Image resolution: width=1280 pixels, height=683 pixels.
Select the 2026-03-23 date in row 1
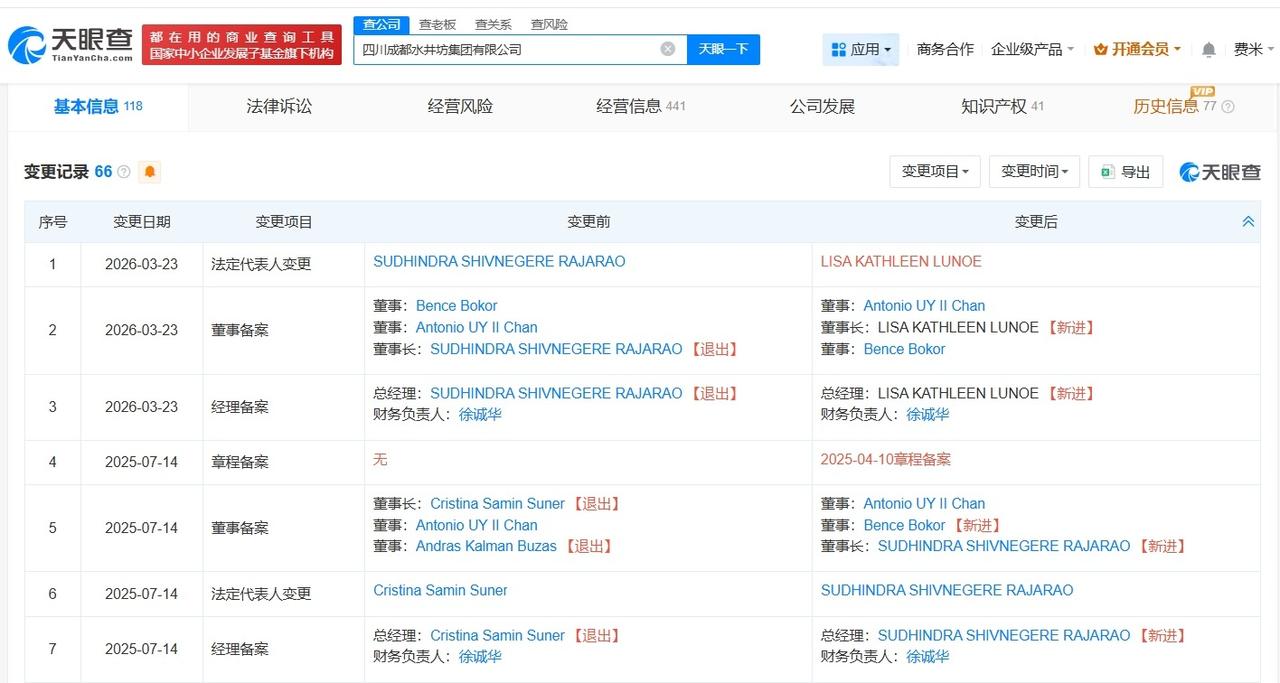tap(142, 264)
